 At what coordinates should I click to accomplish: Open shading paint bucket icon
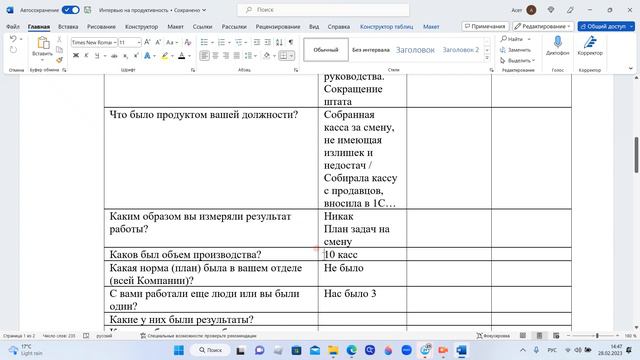click(267, 56)
